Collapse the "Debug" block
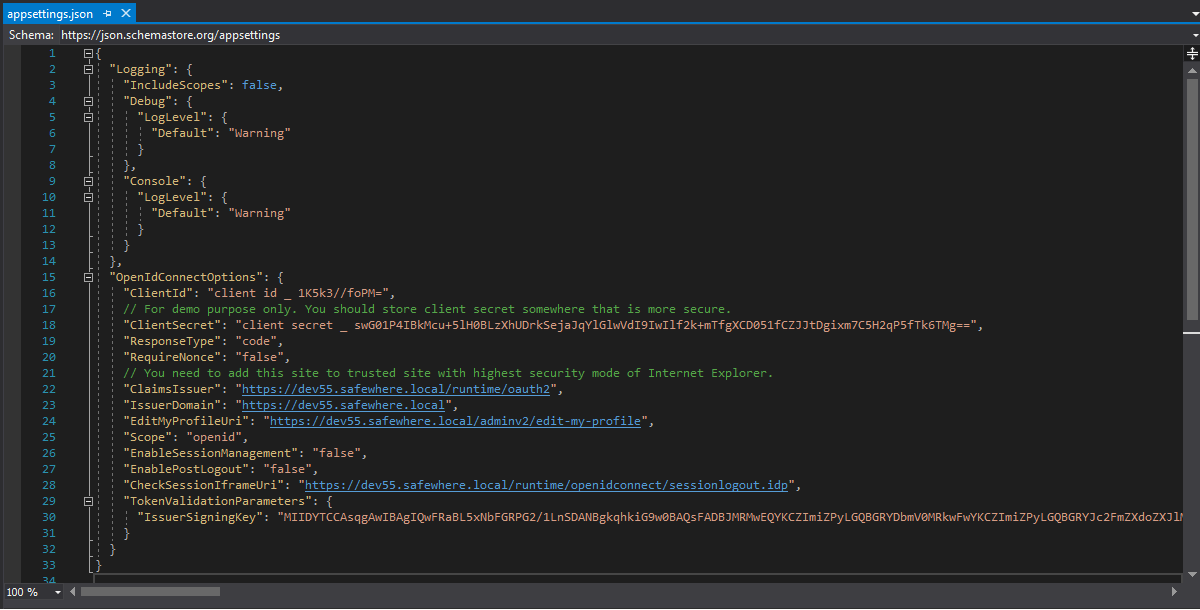1200x610 pixels. pyautogui.click(x=89, y=101)
